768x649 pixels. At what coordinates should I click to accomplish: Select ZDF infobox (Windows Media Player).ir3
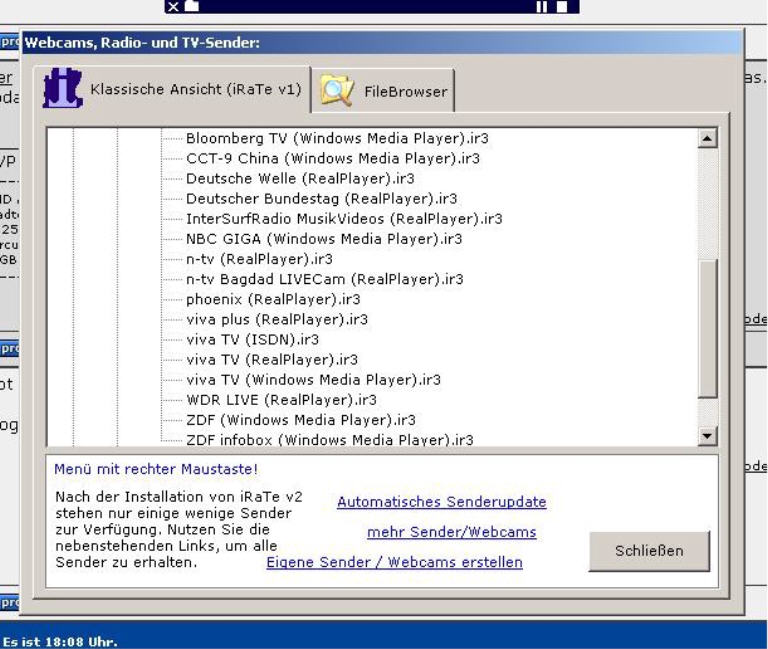coord(330,439)
